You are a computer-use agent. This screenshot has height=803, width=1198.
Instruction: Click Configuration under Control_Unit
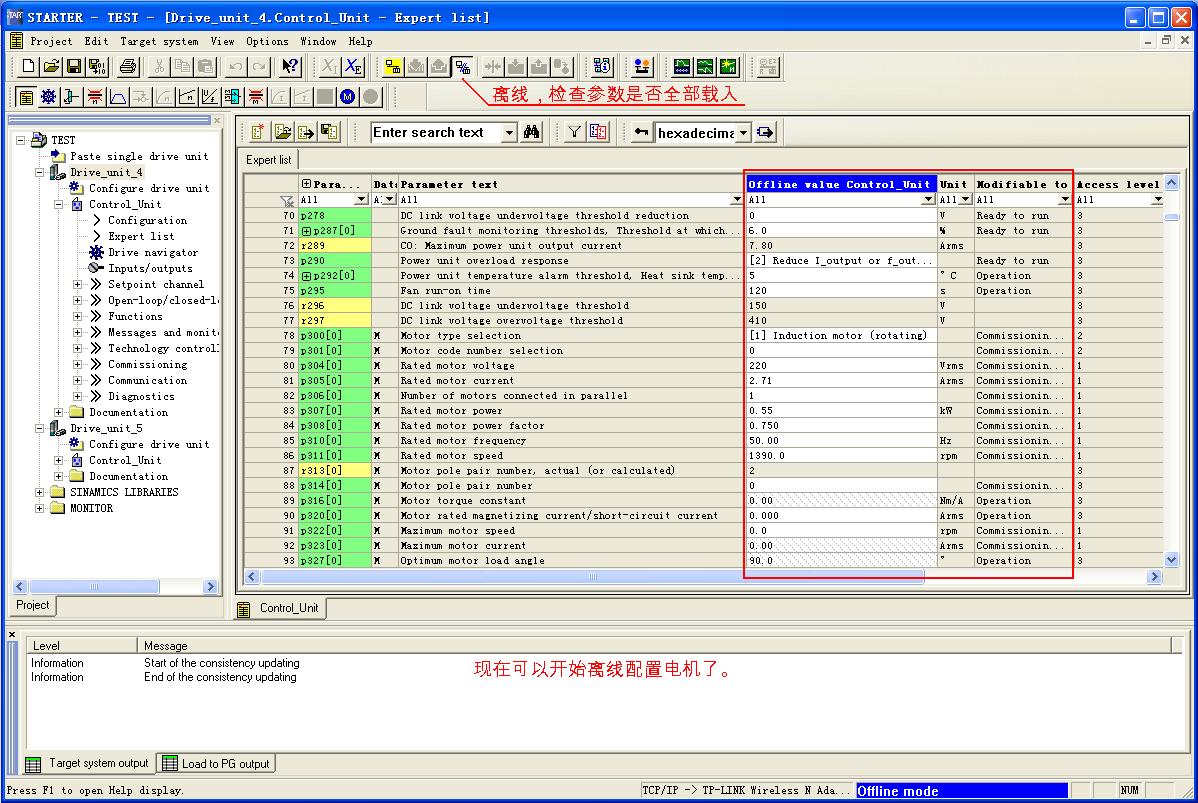147,220
